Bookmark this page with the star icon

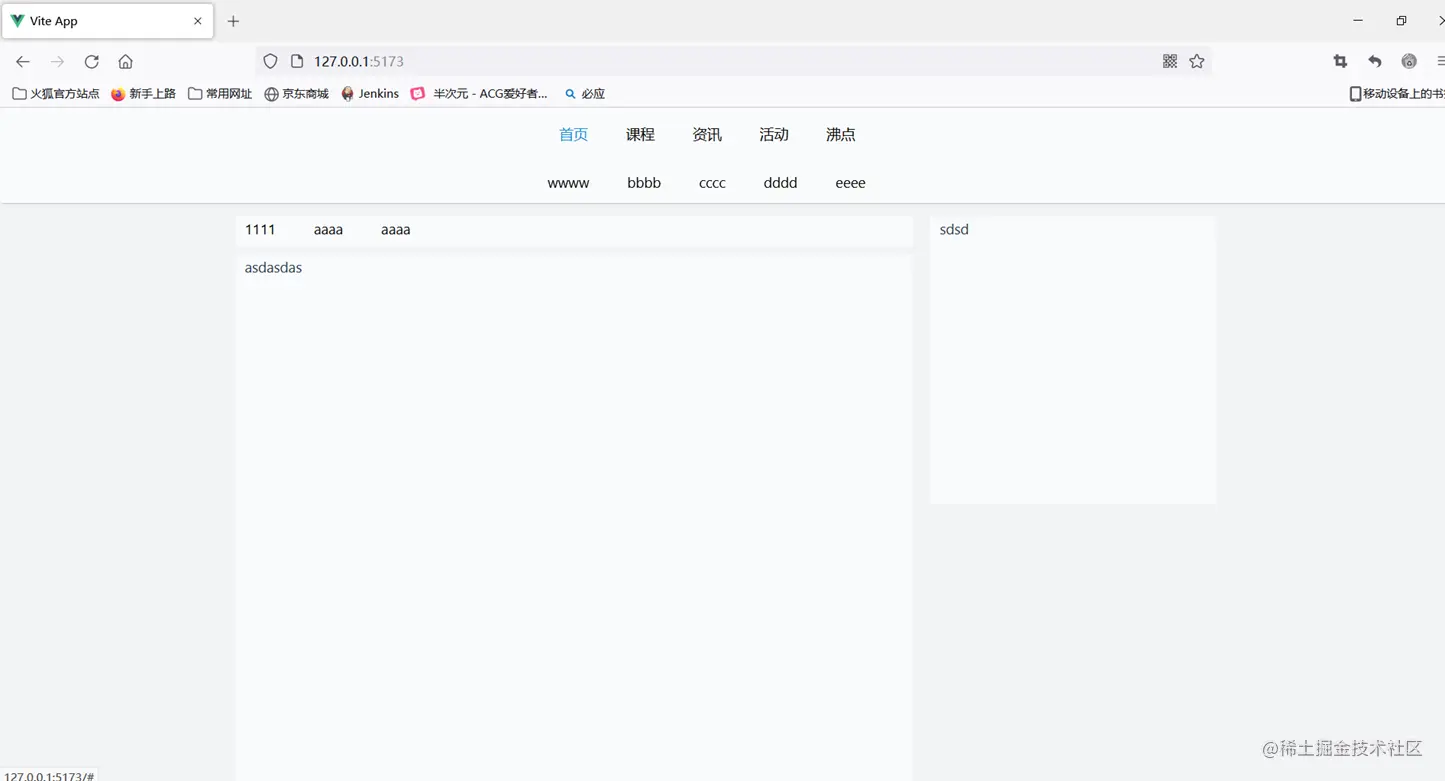pos(1197,61)
